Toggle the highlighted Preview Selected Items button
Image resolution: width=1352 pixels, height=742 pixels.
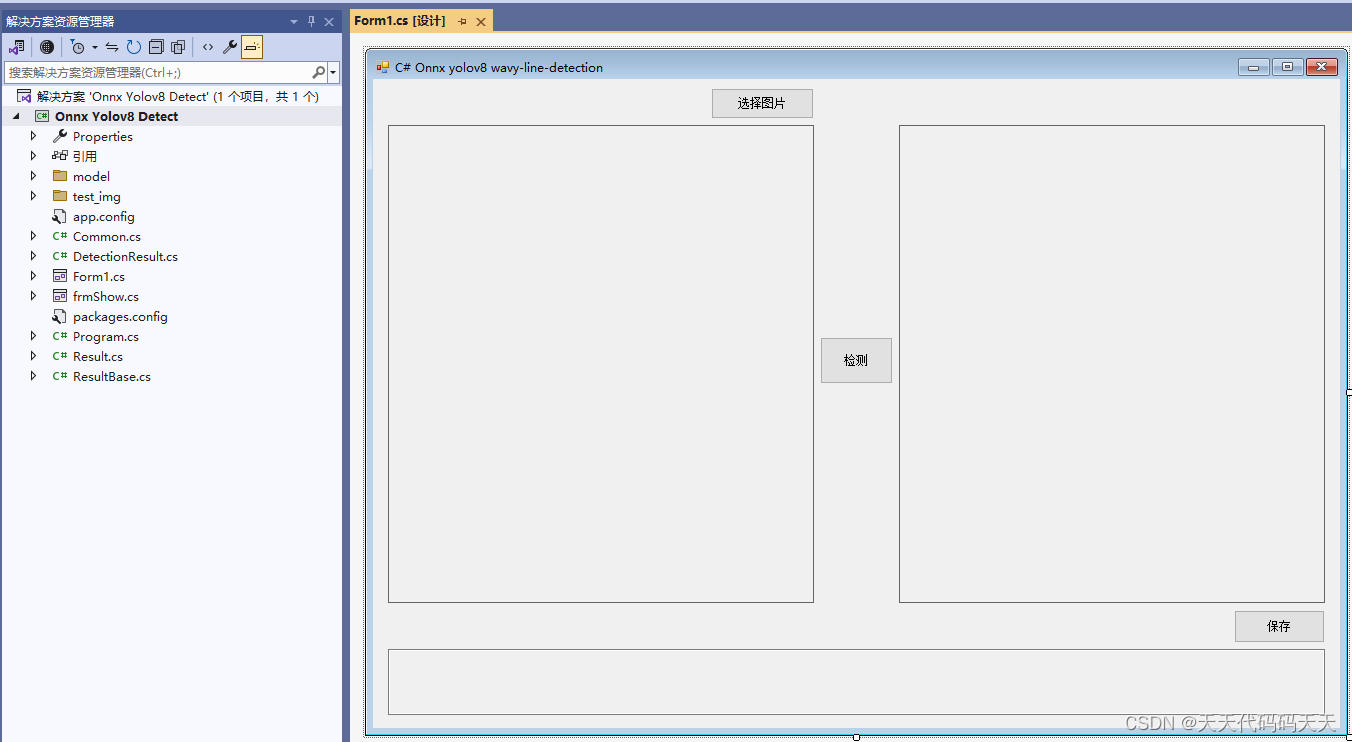click(x=251, y=46)
